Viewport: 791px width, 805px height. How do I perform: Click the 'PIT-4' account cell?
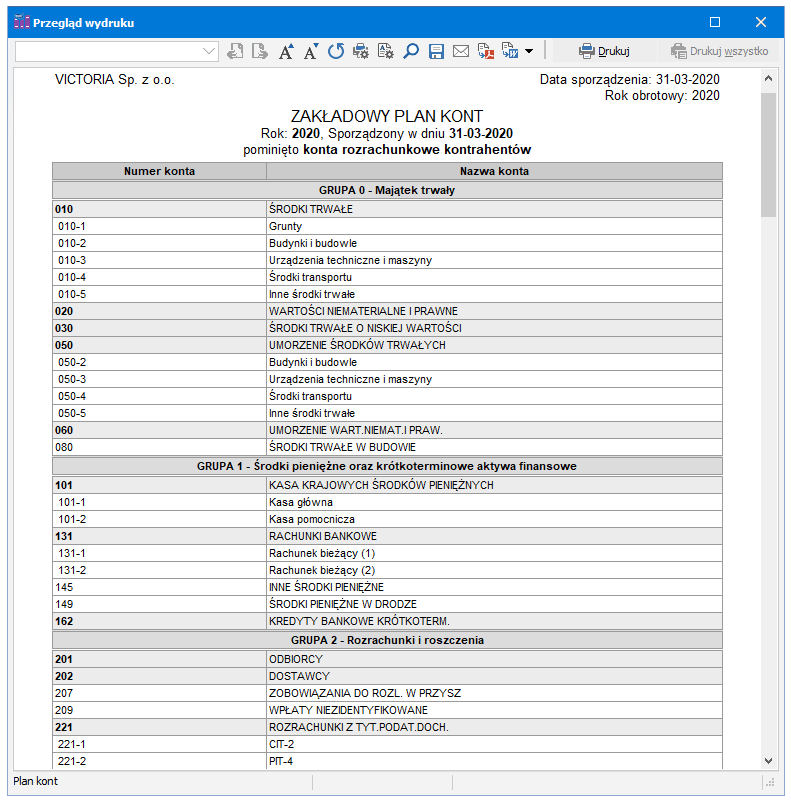click(494, 761)
